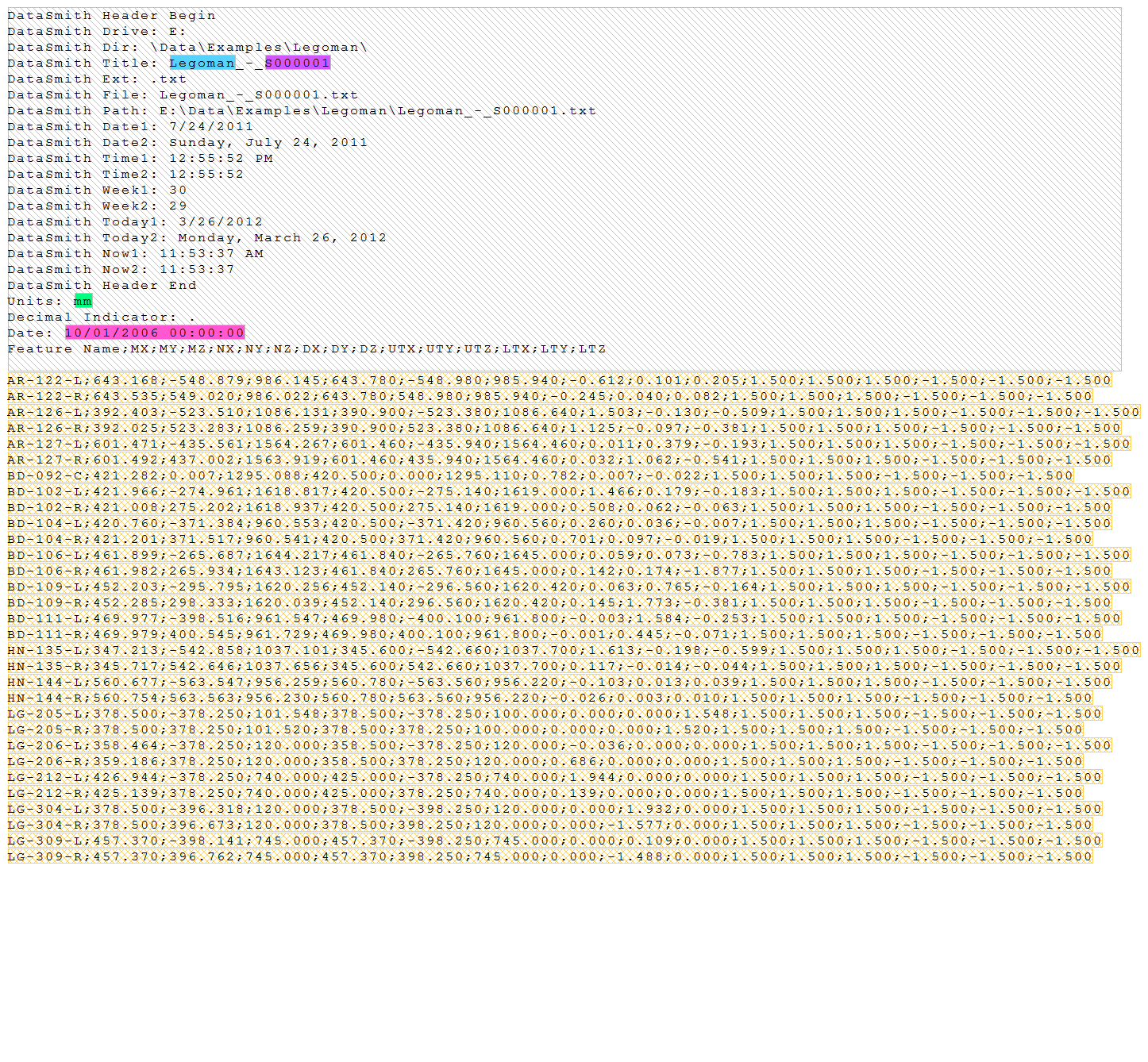Select the AR-122-L data row
The image size is (1148, 1062).
559,380
